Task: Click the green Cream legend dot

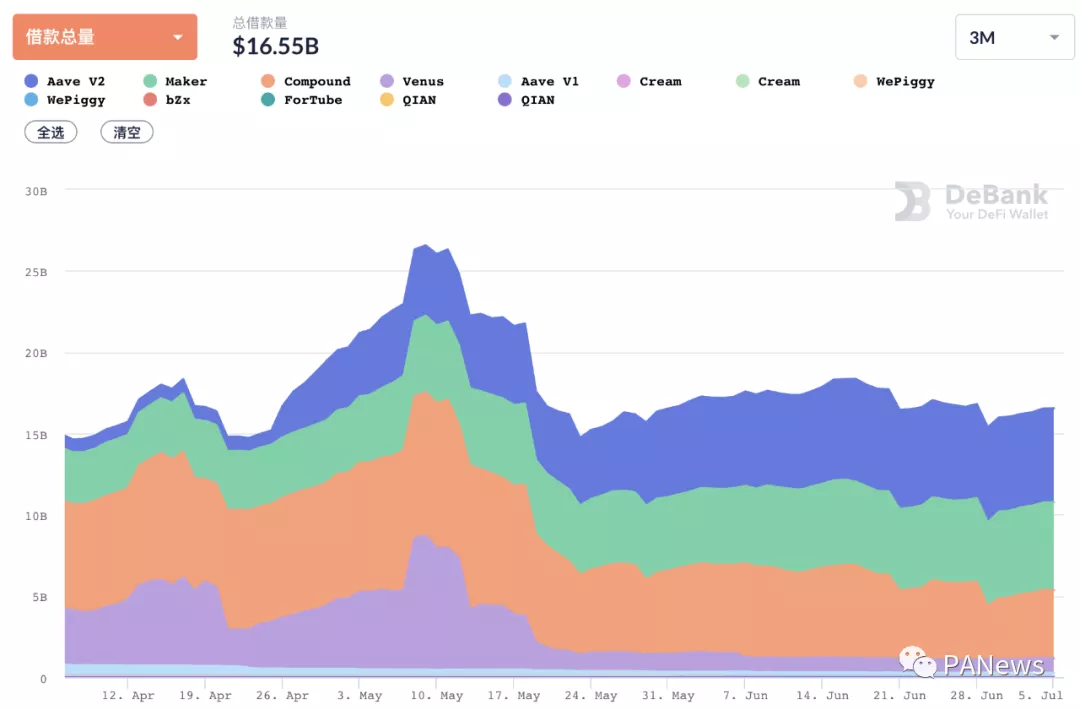Action: 742,81
